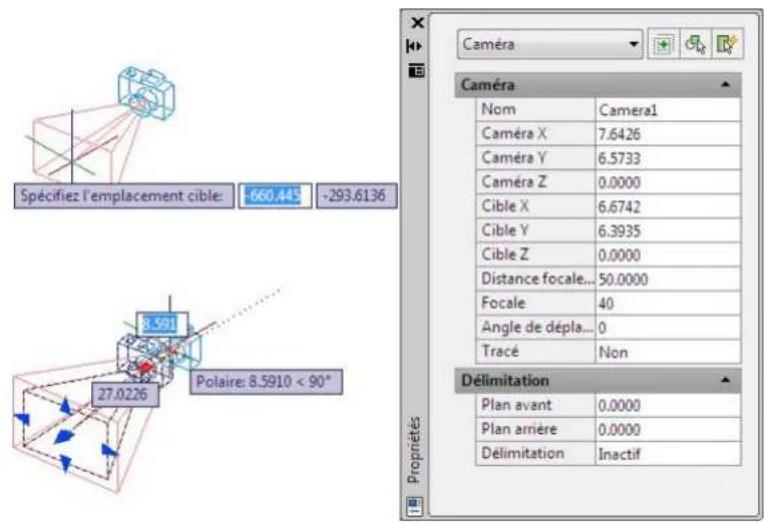Click the 27.0226 dimension field
The height and width of the screenshot is (523, 765).
pos(125,394)
